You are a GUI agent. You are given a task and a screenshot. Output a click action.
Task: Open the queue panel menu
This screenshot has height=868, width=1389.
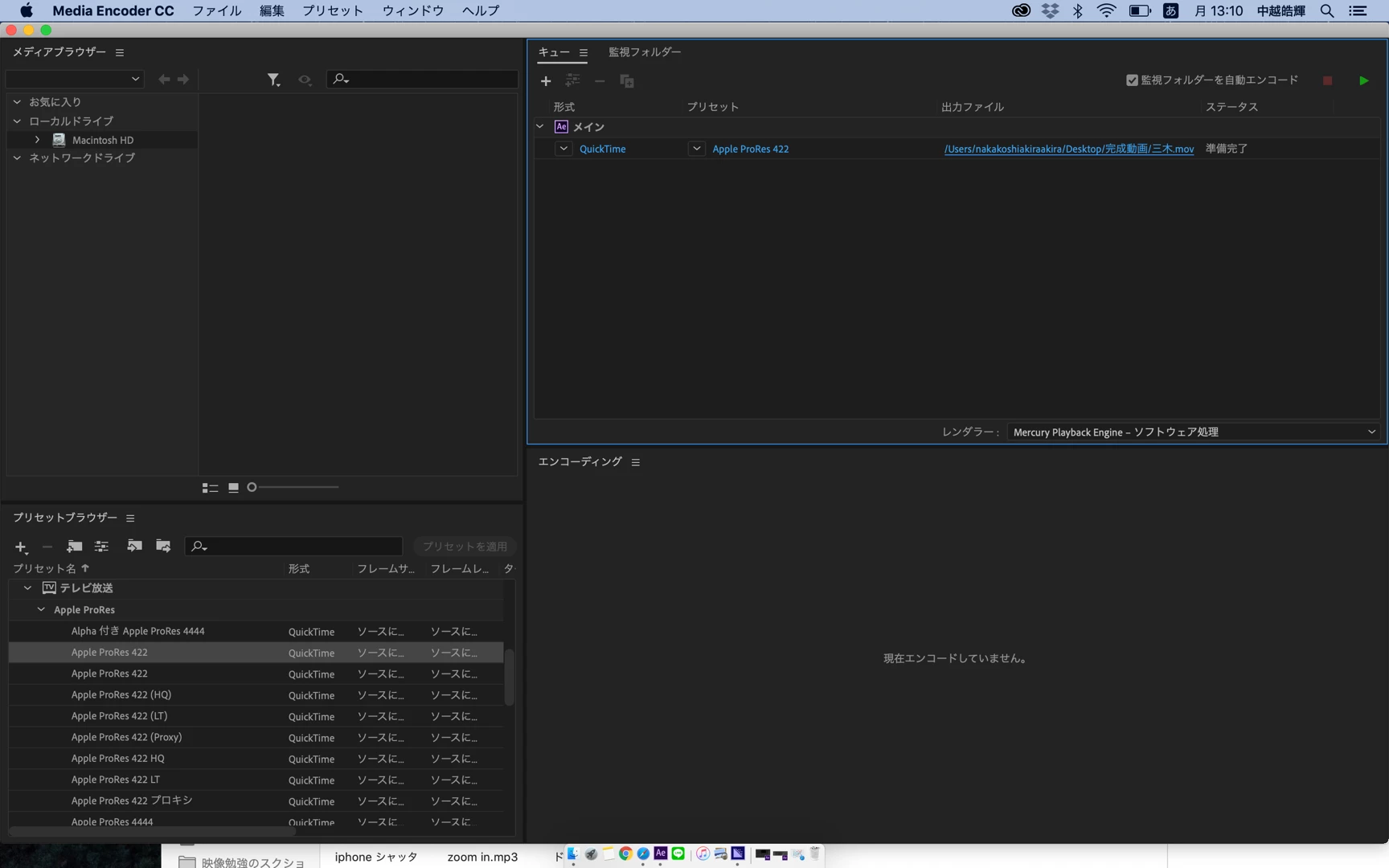point(584,53)
